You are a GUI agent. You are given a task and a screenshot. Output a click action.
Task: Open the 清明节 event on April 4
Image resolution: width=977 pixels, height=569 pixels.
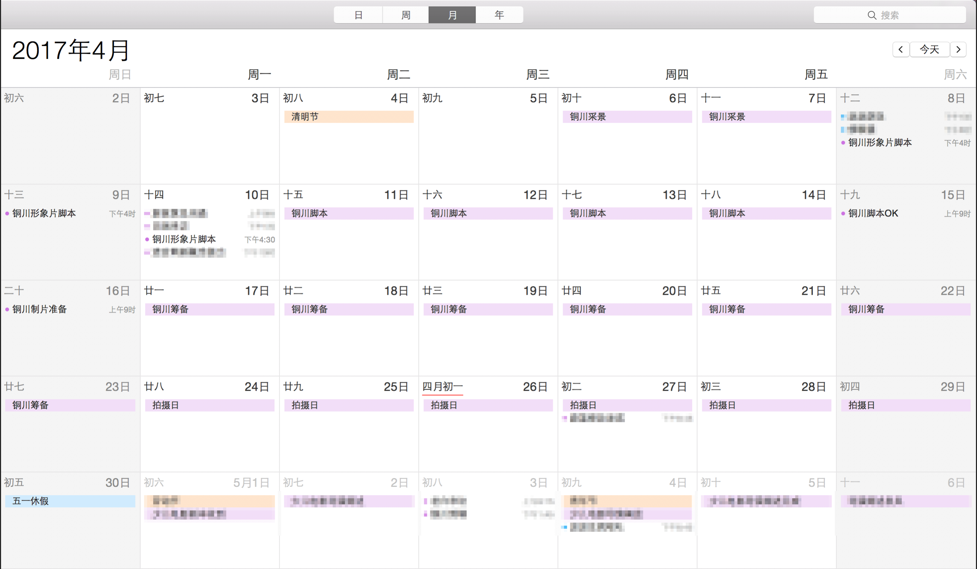pyautogui.click(x=349, y=117)
